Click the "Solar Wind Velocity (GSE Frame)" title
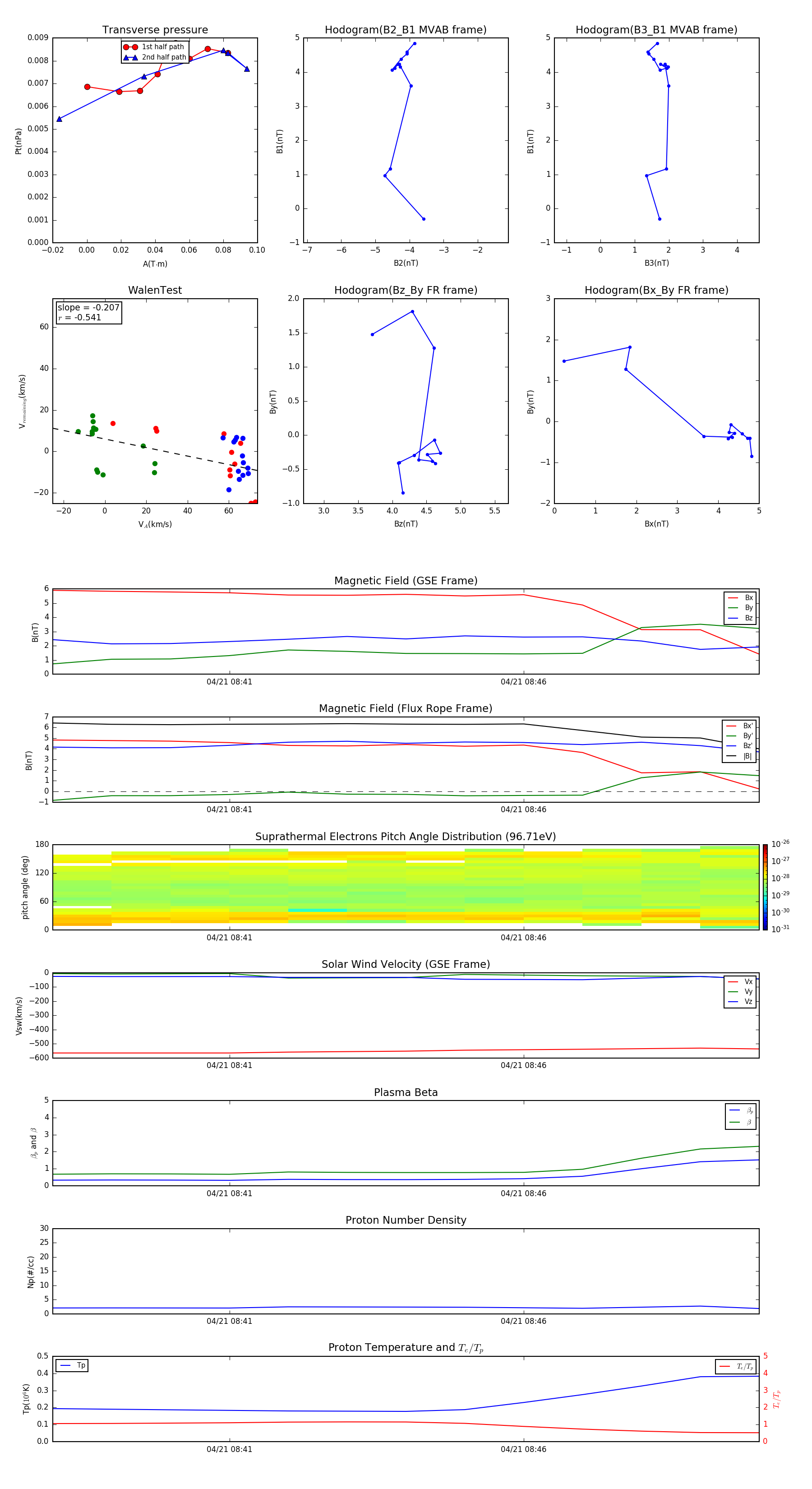This screenshot has height=1489, width=812. click(x=406, y=965)
